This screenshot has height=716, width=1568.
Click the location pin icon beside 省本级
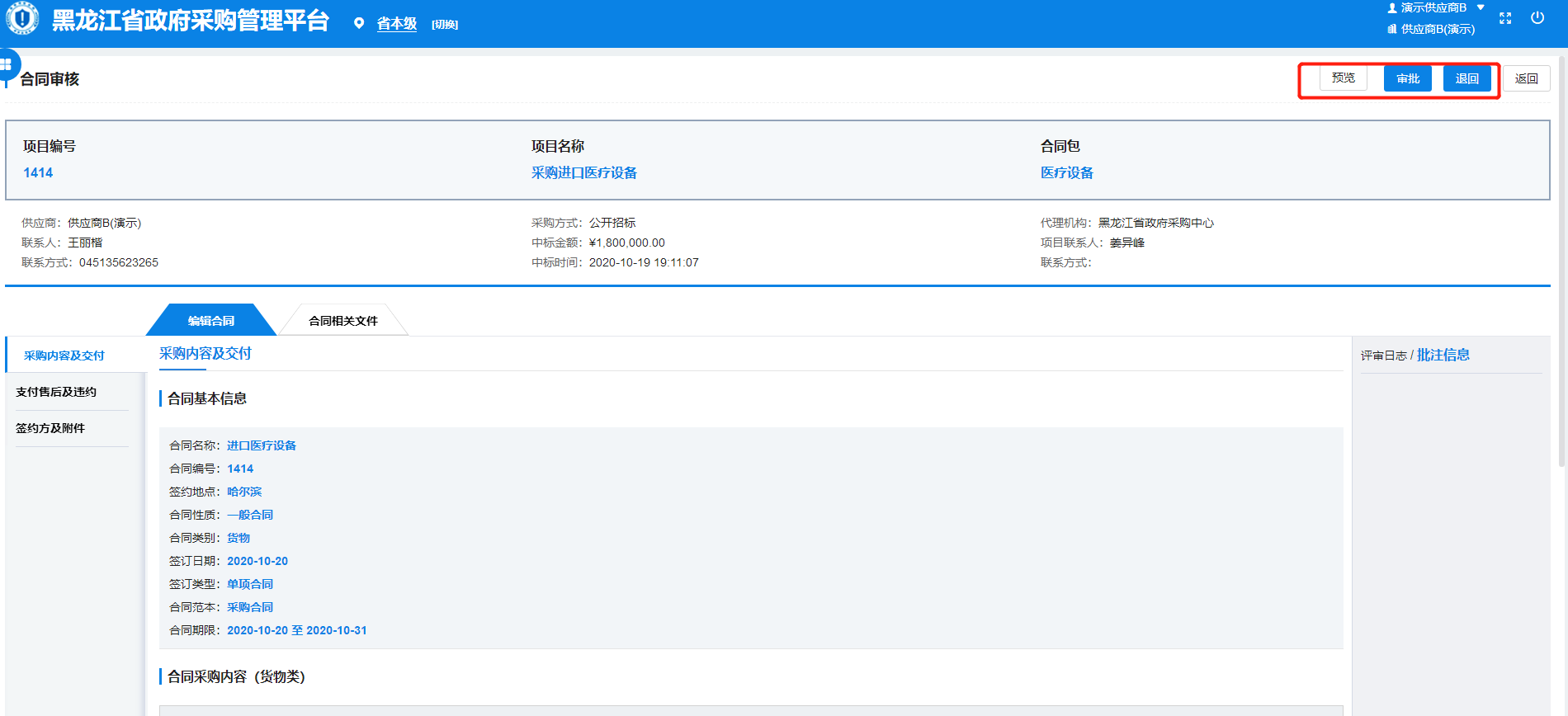(x=359, y=24)
